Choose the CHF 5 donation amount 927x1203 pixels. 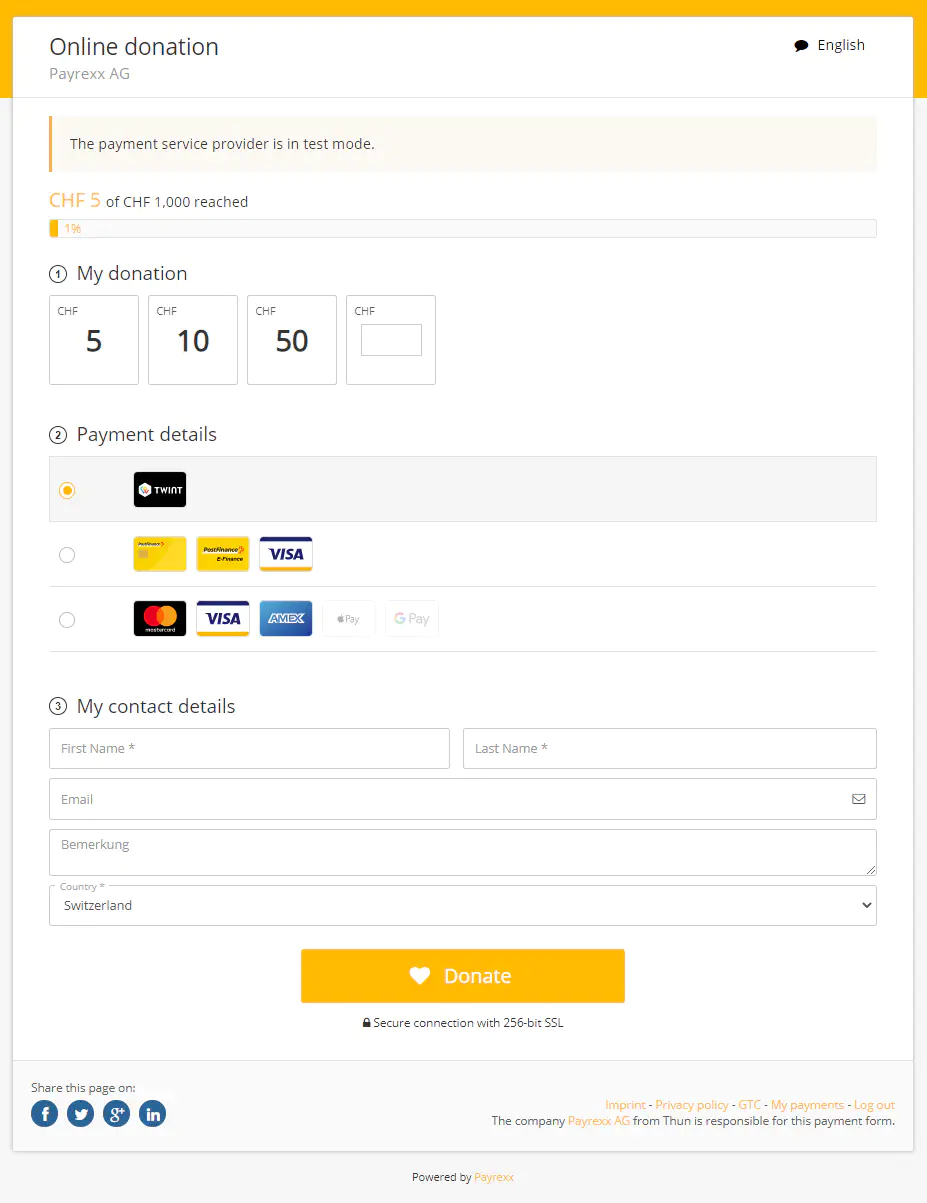coord(94,340)
